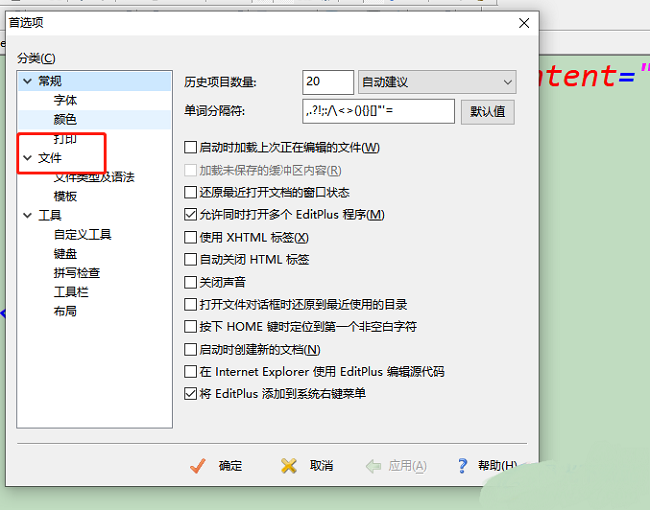Viewport: 650px width, 510px height.
Task: Confirm with the 确定 button
Action: click(216, 466)
